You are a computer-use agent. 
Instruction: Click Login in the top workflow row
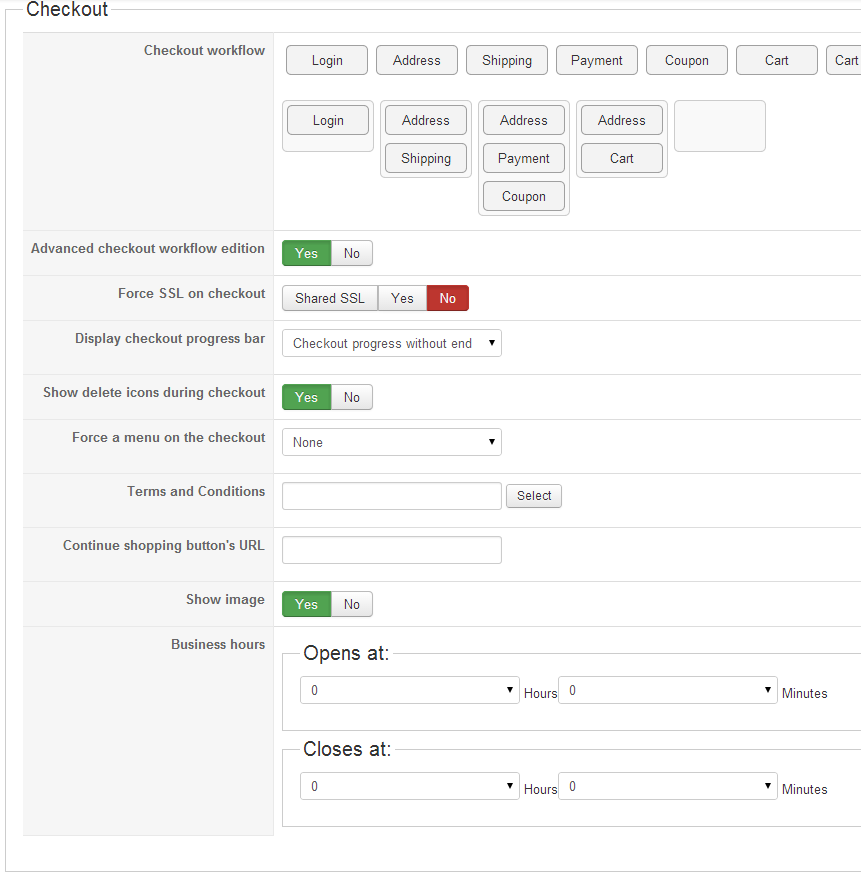[x=327, y=60]
